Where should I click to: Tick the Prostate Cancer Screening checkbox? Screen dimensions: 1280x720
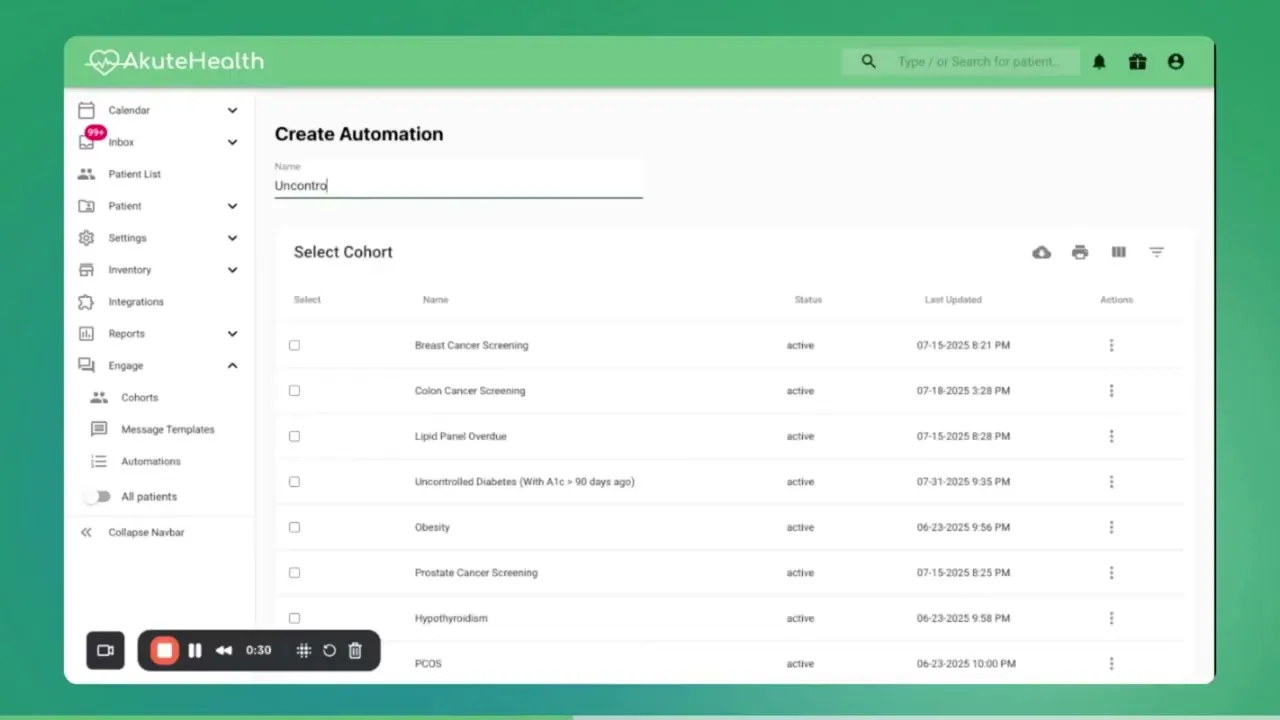(x=294, y=573)
